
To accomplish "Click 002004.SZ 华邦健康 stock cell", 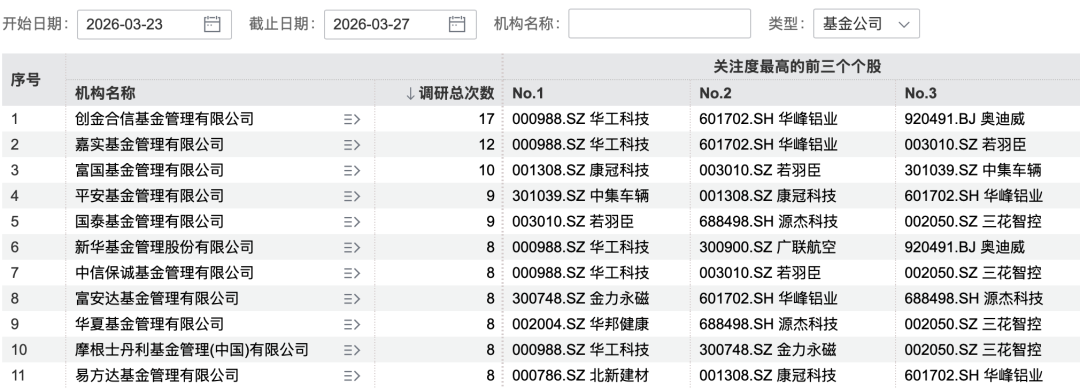I will pos(581,324).
